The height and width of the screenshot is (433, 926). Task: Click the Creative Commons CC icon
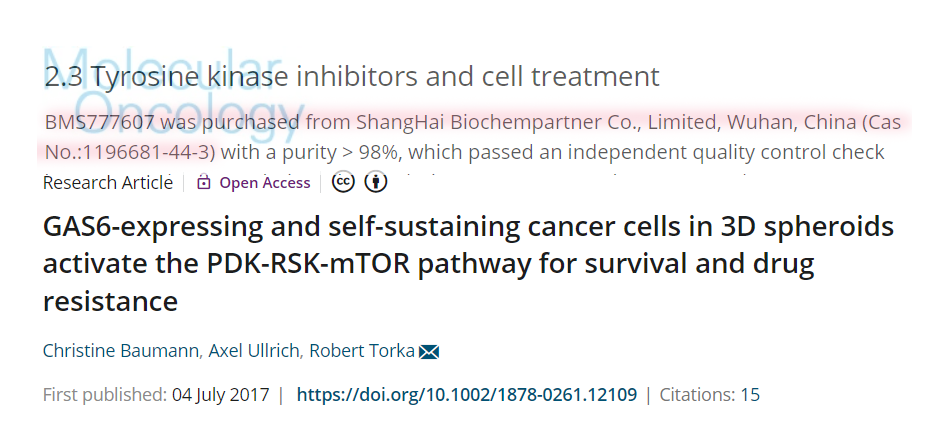tap(343, 182)
